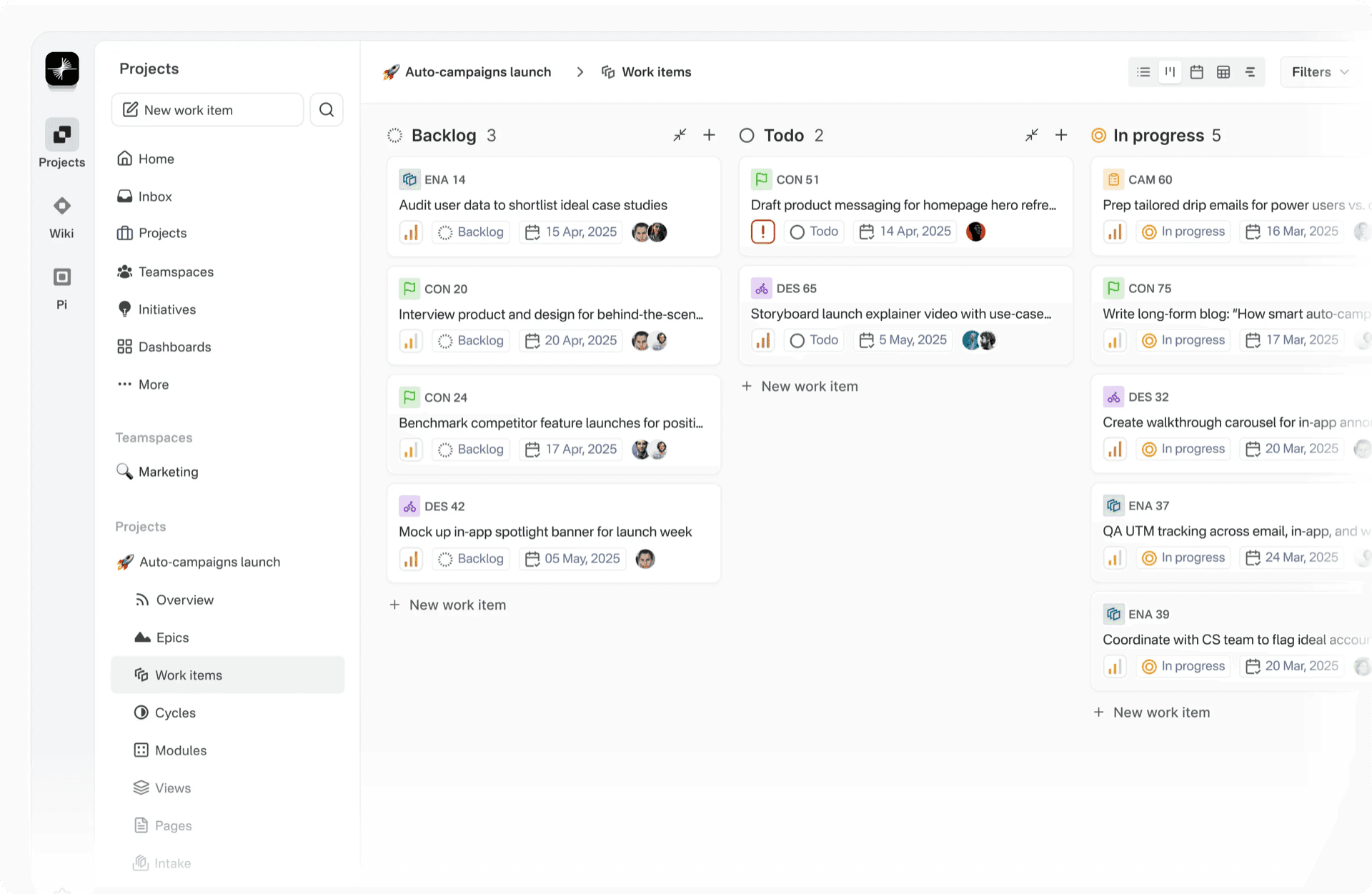Change due date 15 Apr, 2025
The height and width of the screenshot is (894, 1372).
pyautogui.click(x=571, y=232)
